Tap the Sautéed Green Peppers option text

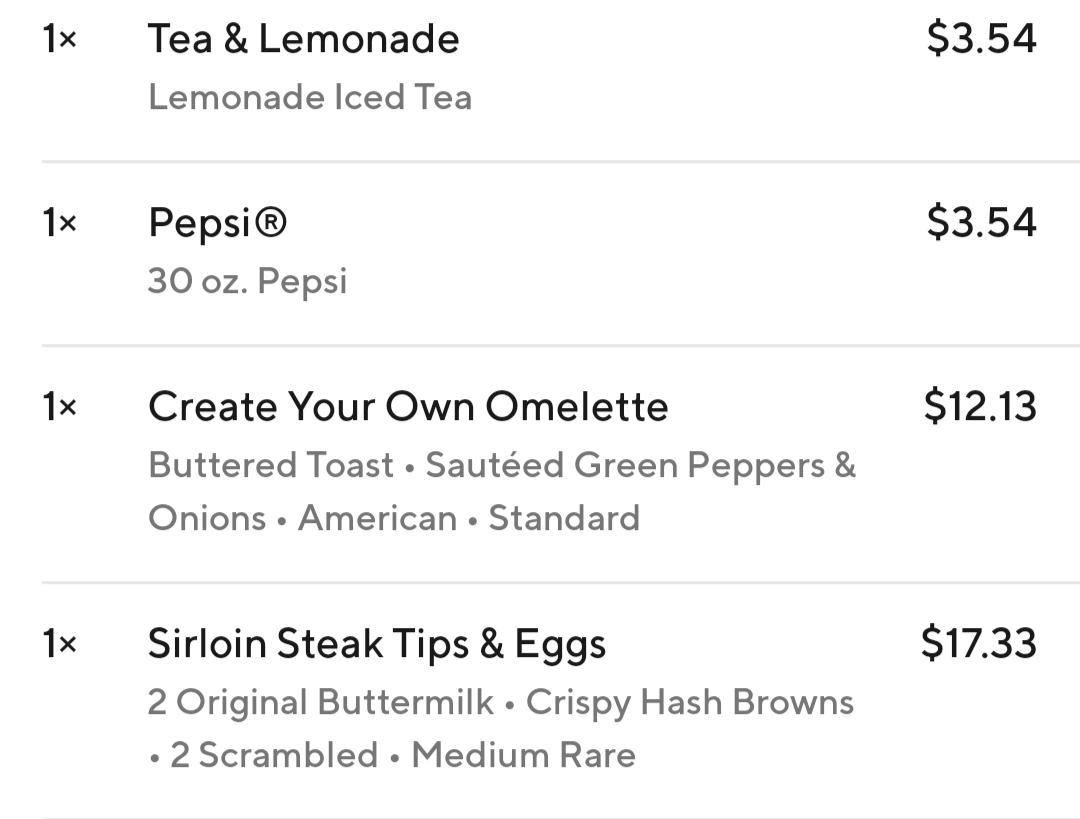(640, 465)
